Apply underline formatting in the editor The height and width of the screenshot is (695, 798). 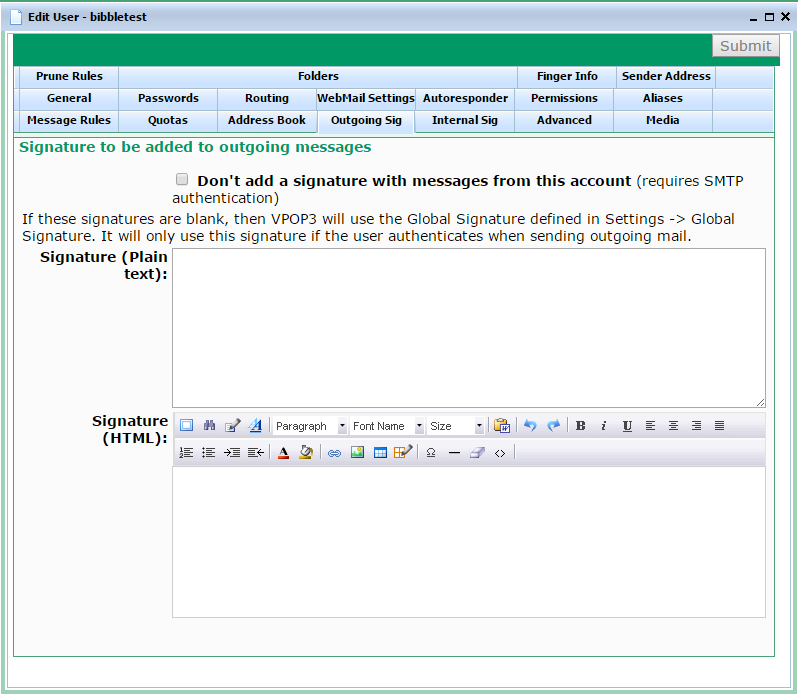(627, 426)
